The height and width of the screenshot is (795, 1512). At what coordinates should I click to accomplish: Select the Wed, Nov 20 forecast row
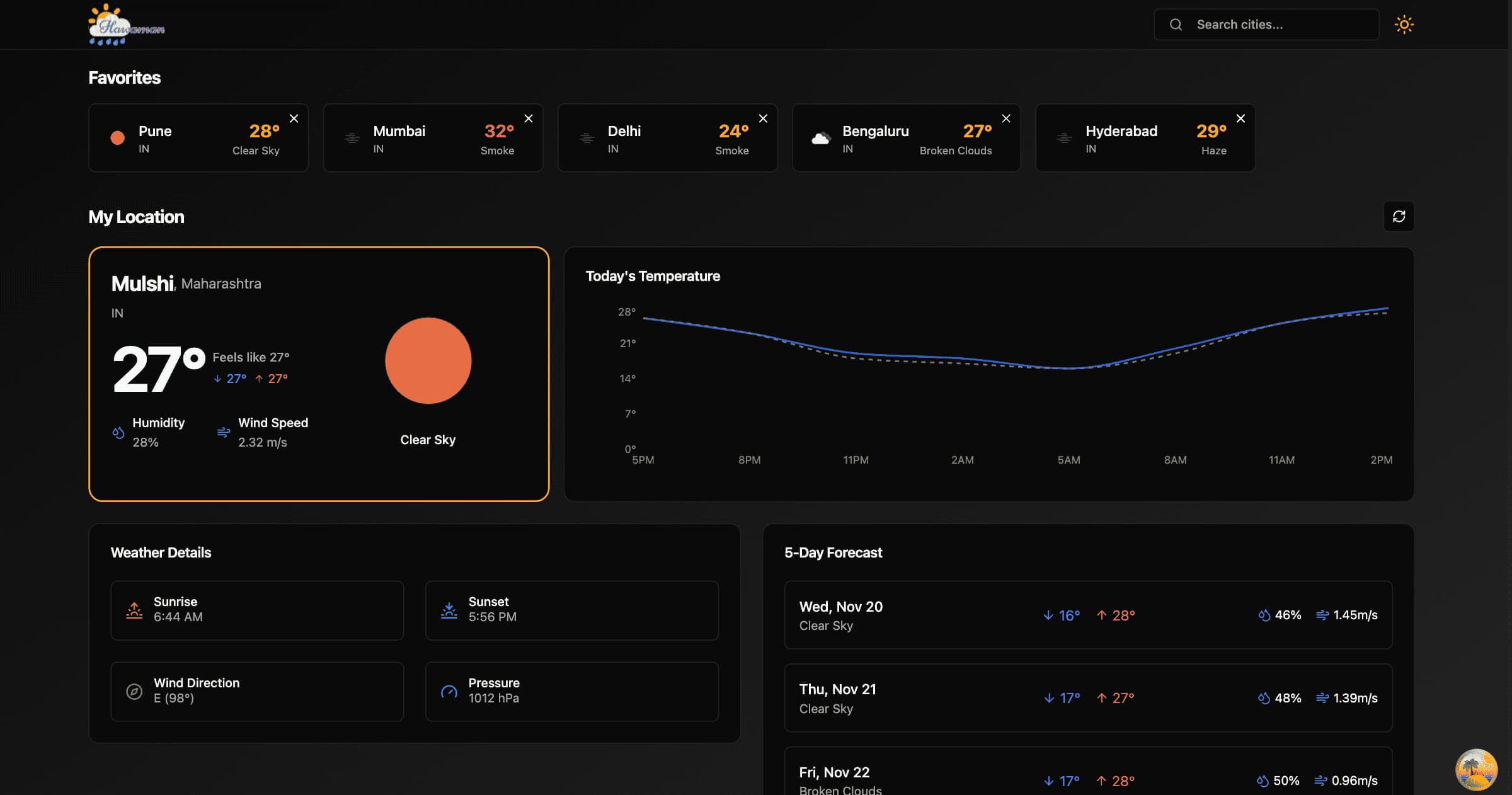tap(1088, 615)
